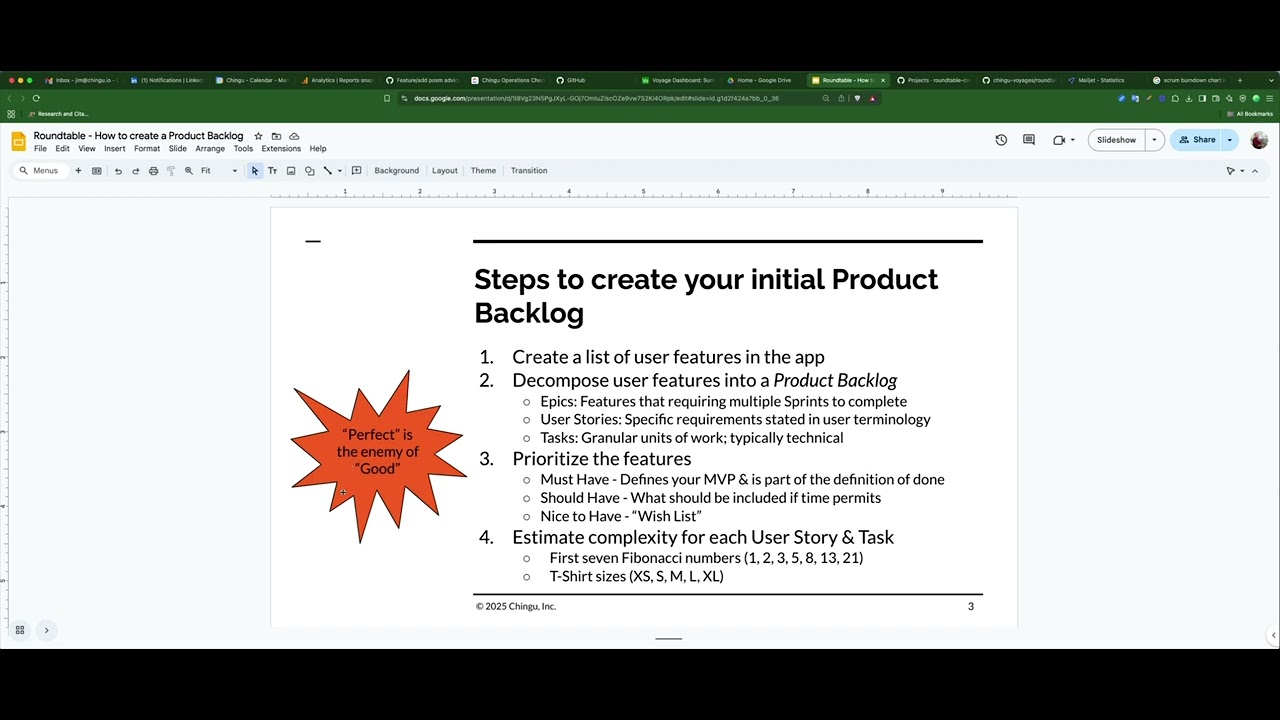
Task: Open the Tools menu
Action: (243, 149)
